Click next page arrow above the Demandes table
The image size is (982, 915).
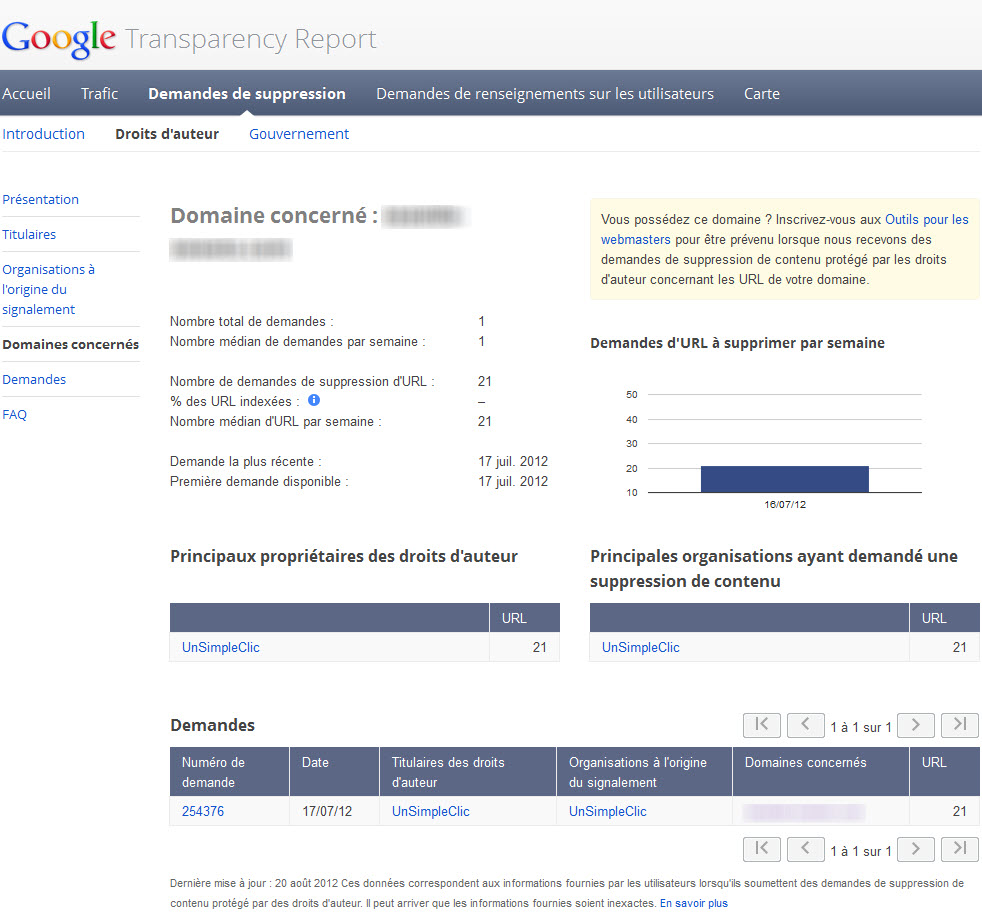point(915,725)
